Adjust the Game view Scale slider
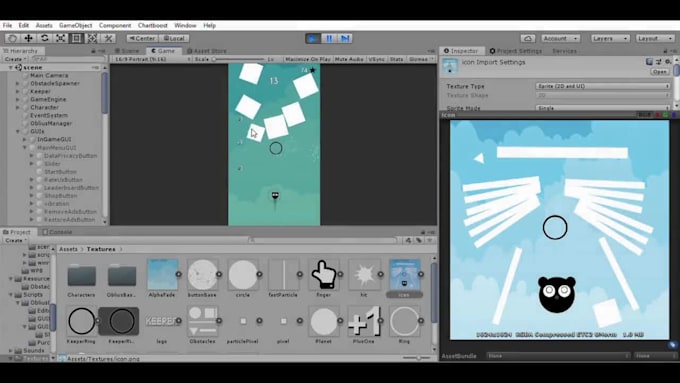Image resolution: width=680 pixels, height=383 pixels. (238, 59)
